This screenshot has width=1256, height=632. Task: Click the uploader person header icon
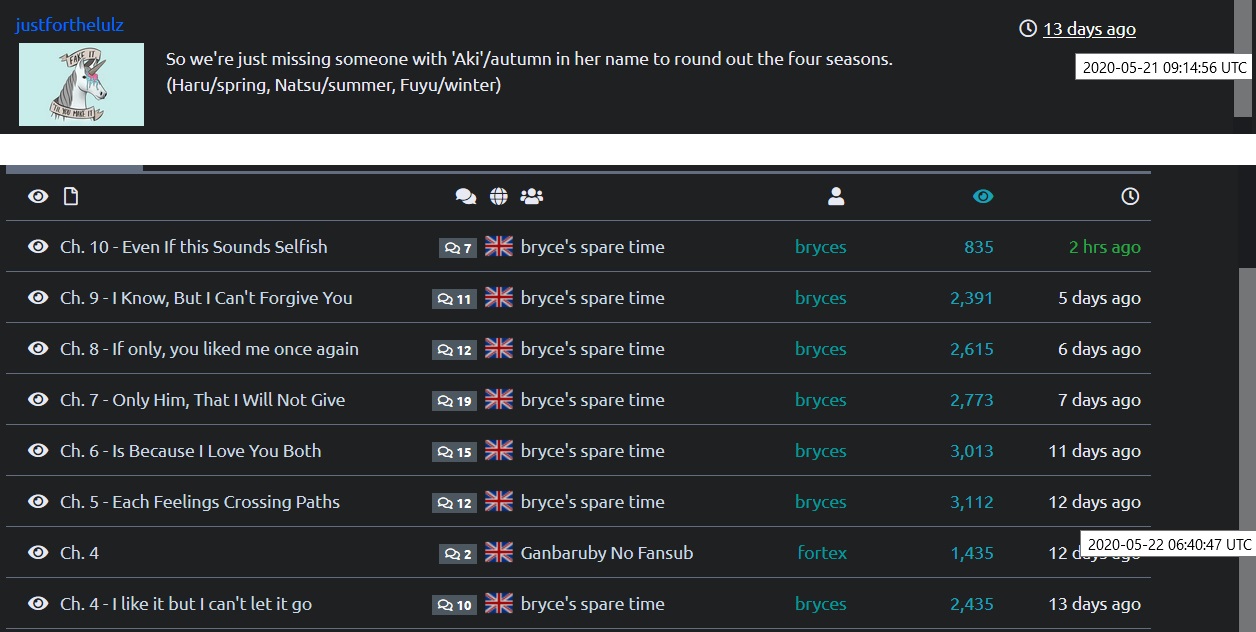(836, 197)
